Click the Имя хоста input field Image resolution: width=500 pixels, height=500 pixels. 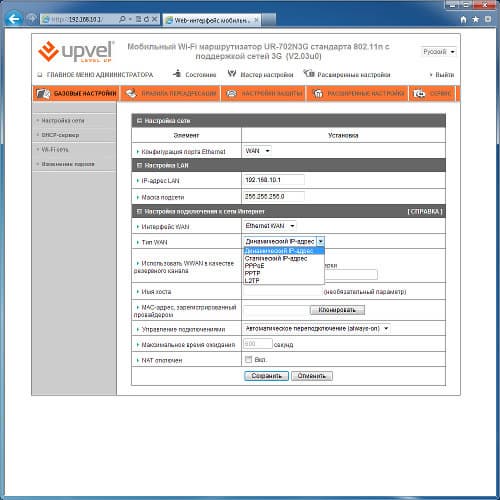pyautogui.click(x=283, y=291)
